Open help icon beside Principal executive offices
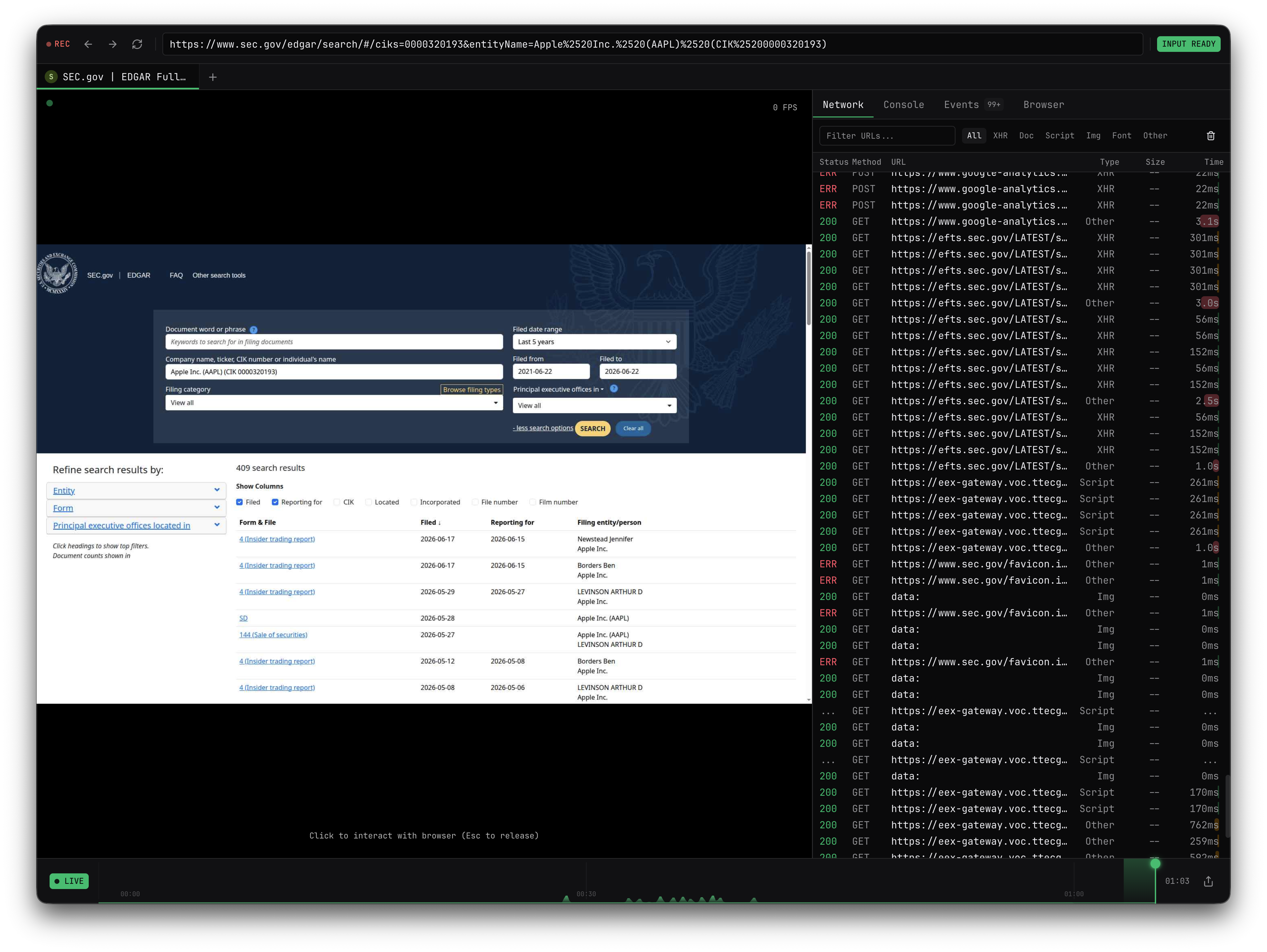This screenshot has height=952, width=1267. [x=614, y=388]
